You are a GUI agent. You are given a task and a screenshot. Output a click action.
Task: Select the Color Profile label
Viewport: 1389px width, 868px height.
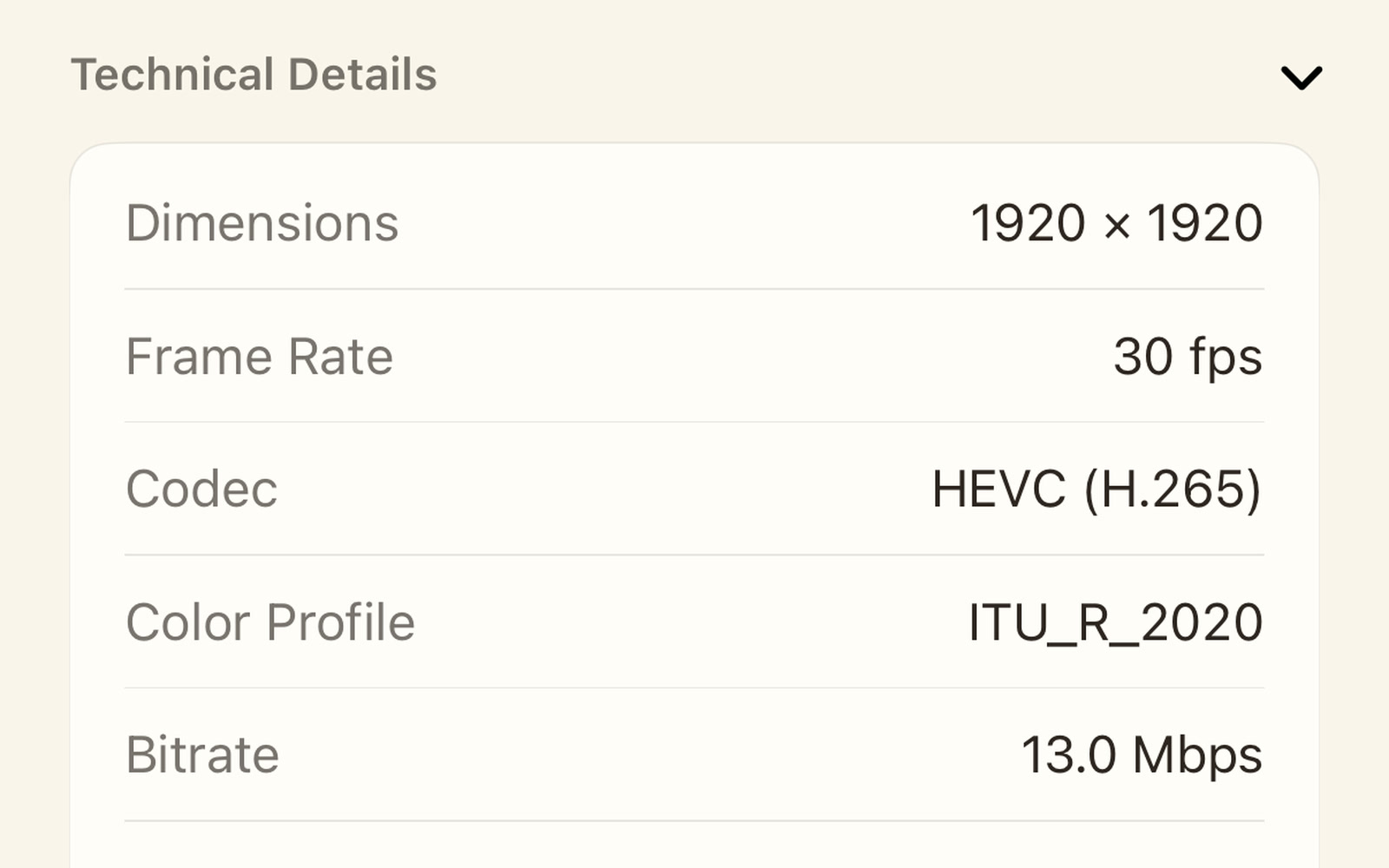tap(271, 622)
